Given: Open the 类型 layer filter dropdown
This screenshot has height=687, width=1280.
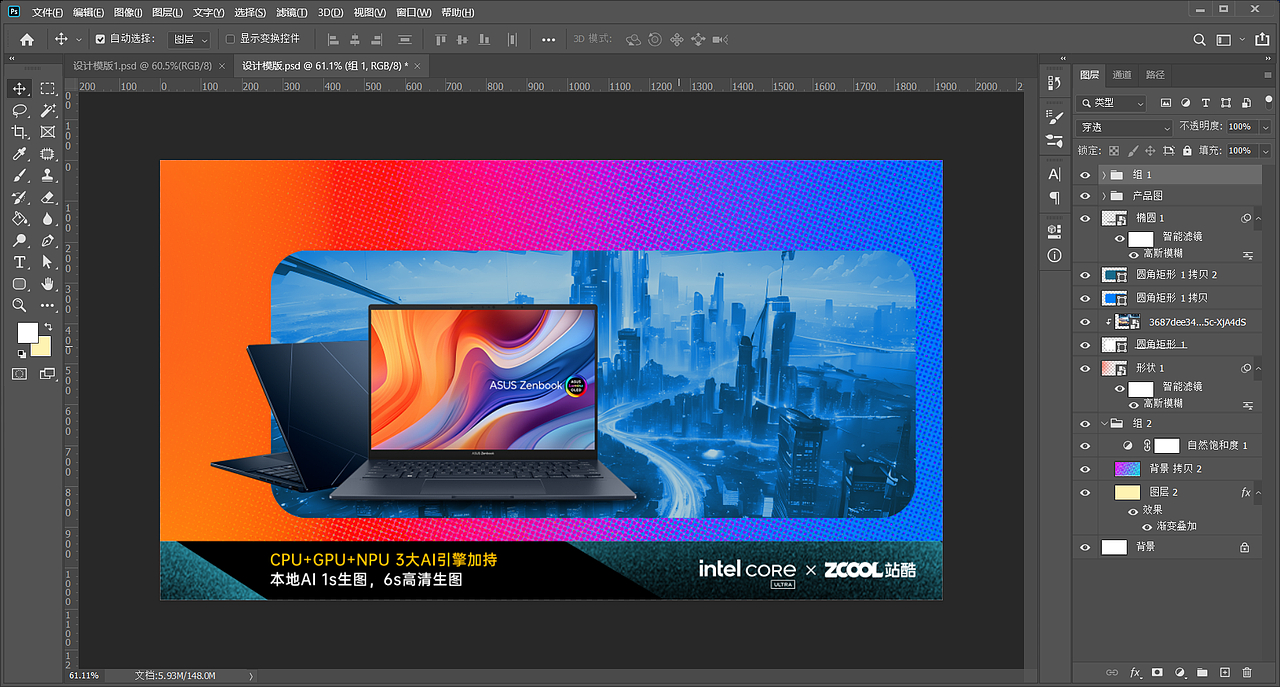Looking at the screenshot, I should click(1113, 103).
